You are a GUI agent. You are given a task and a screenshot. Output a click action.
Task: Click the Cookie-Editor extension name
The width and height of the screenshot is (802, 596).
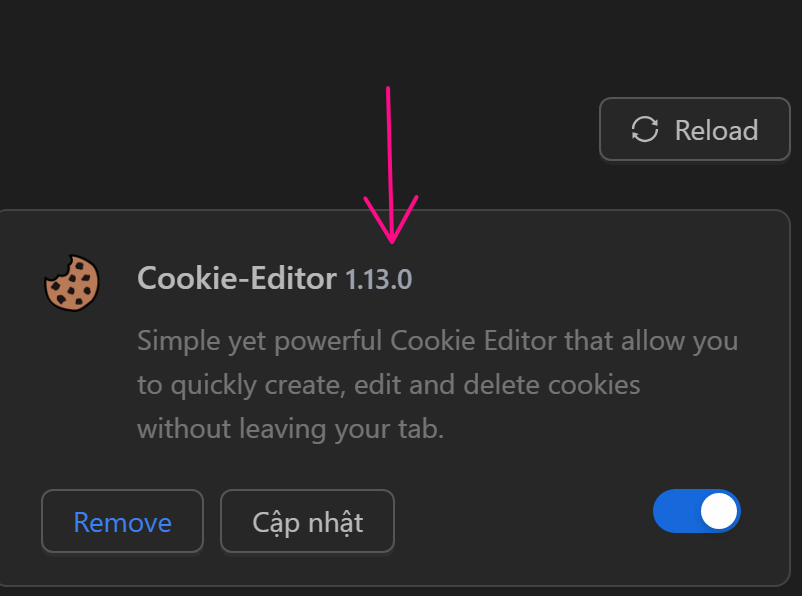click(236, 278)
